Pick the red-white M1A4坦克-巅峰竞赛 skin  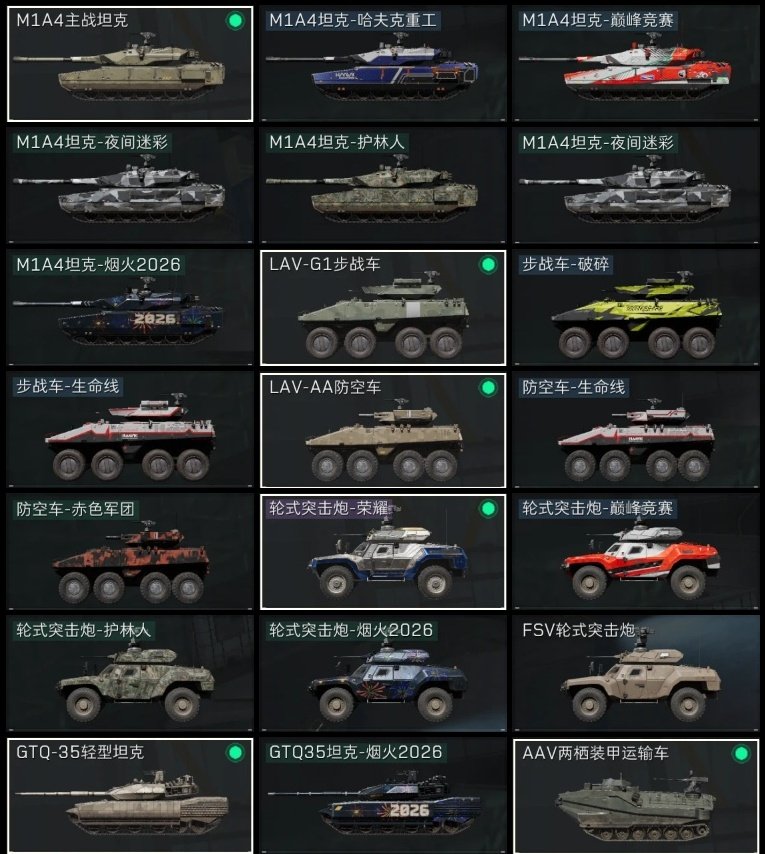[x=636, y=64]
